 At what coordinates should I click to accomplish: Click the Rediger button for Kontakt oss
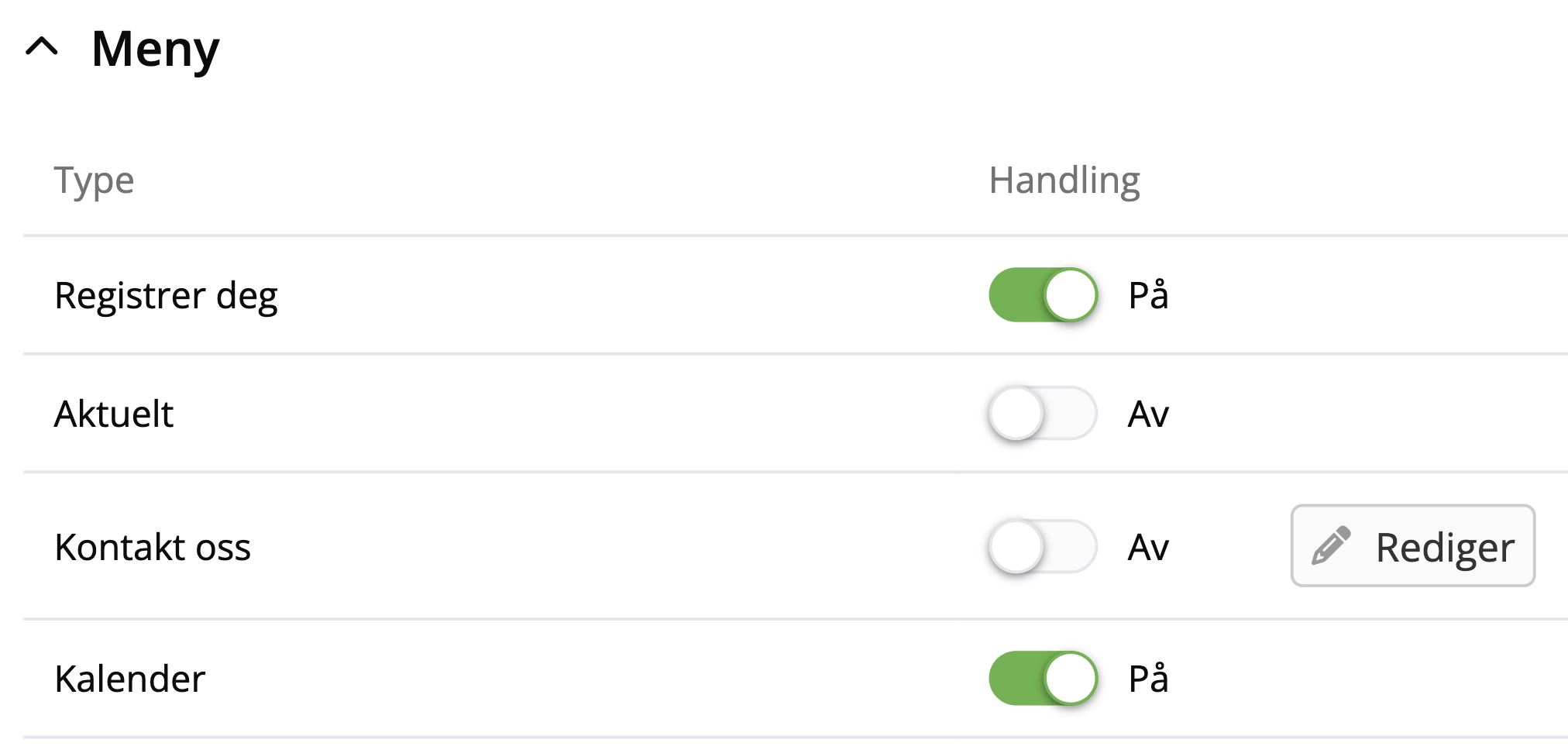click(x=1412, y=546)
